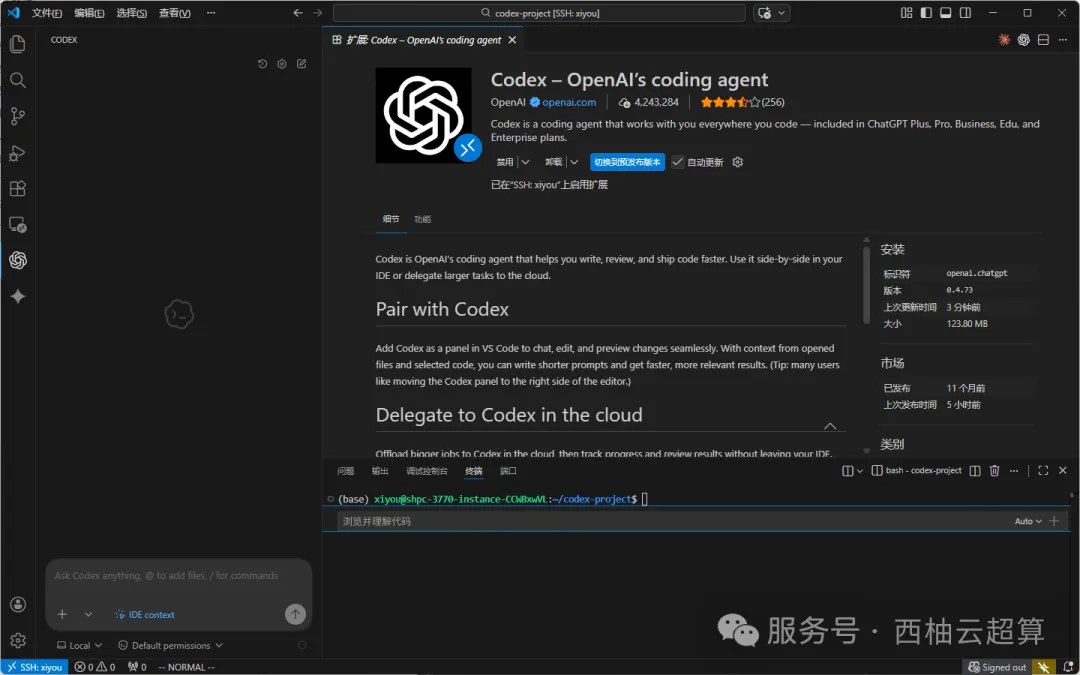Maximize the terminal panel size
1080x675 pixels.
pos(1043,470)
